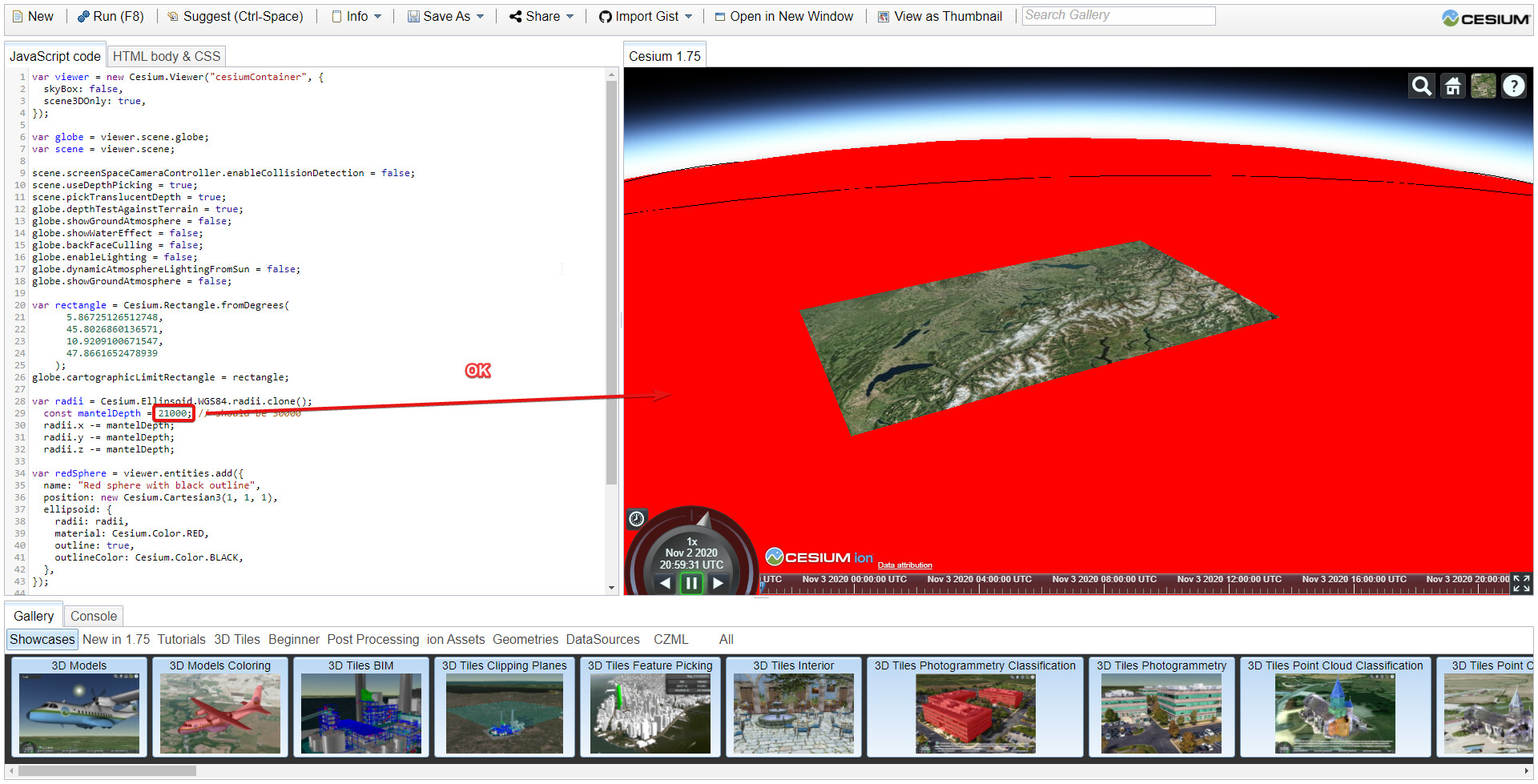1538x784 pixels.
Task: Click timeline at Nov 3 2020 16:00:00 UTC
Action: point(1354,579)
